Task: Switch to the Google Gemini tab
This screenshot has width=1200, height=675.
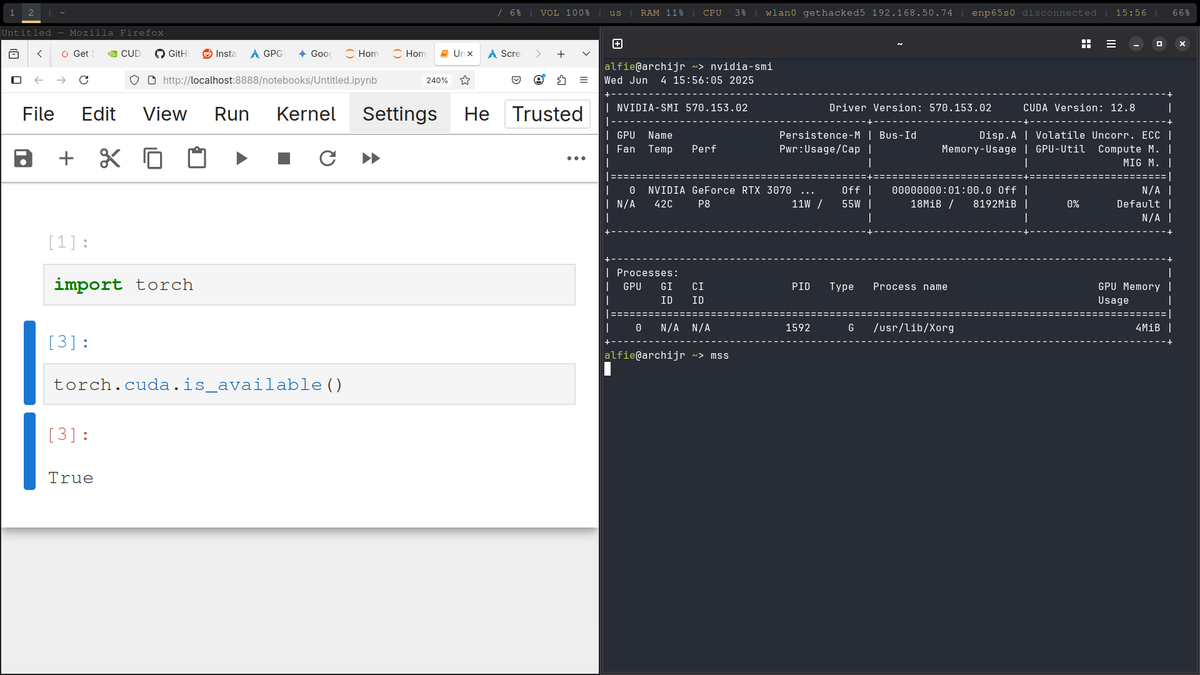Action: click(x=315, y=53)
